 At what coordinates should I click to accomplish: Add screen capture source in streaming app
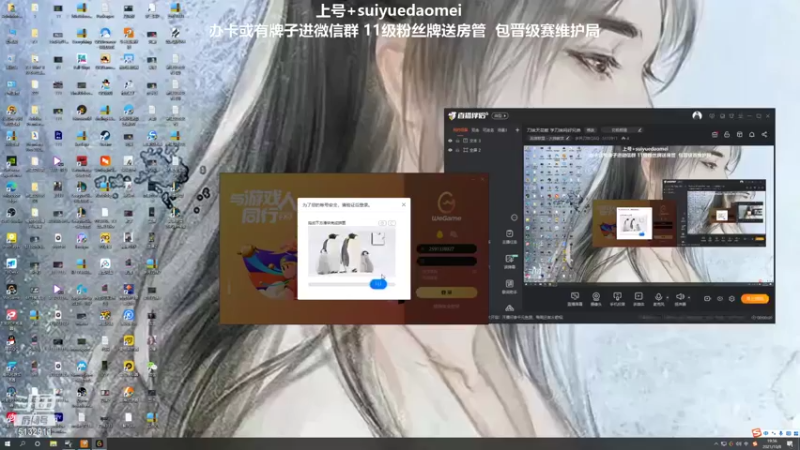tap(575, 298)
